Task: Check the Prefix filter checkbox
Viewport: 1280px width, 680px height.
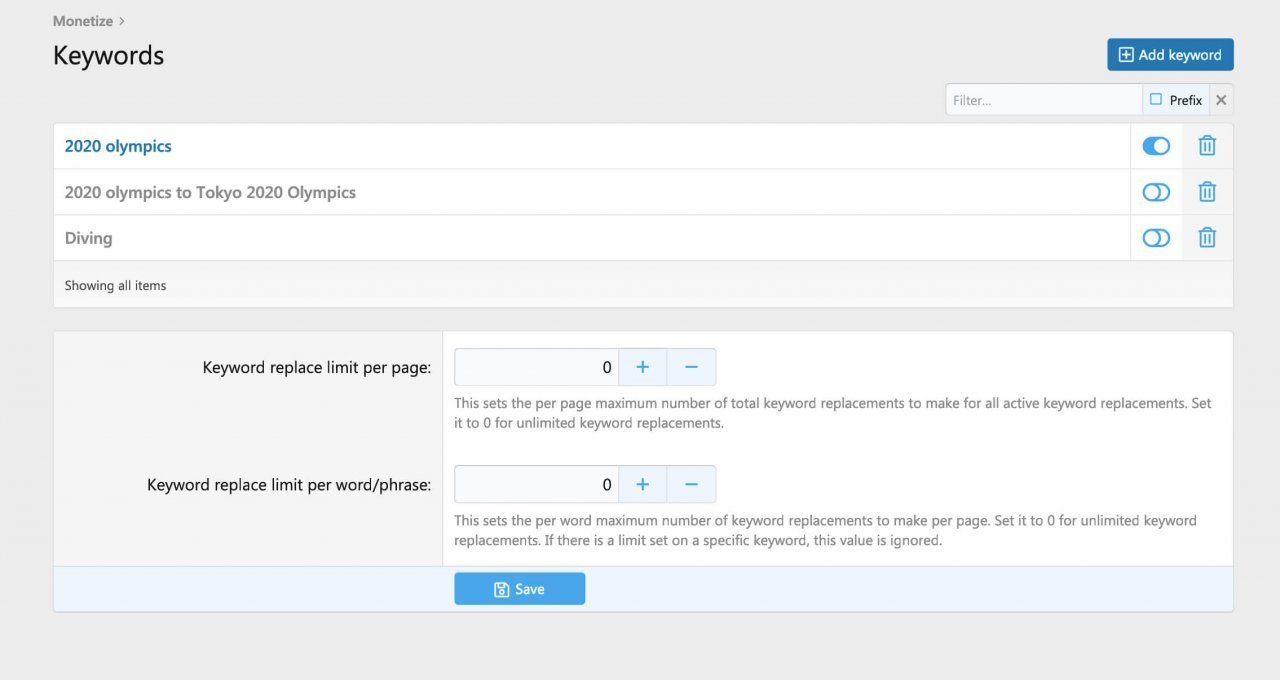Action: (1156, 100)
